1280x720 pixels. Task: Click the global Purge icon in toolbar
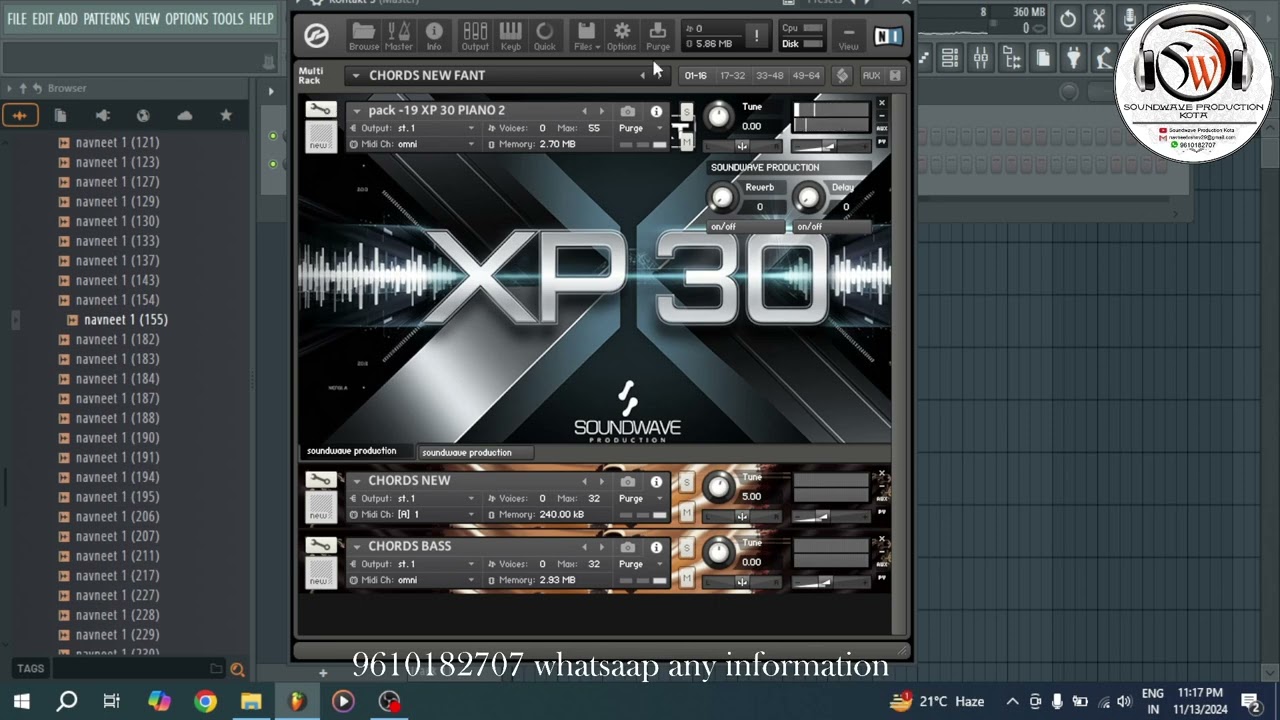pos(658,36)
